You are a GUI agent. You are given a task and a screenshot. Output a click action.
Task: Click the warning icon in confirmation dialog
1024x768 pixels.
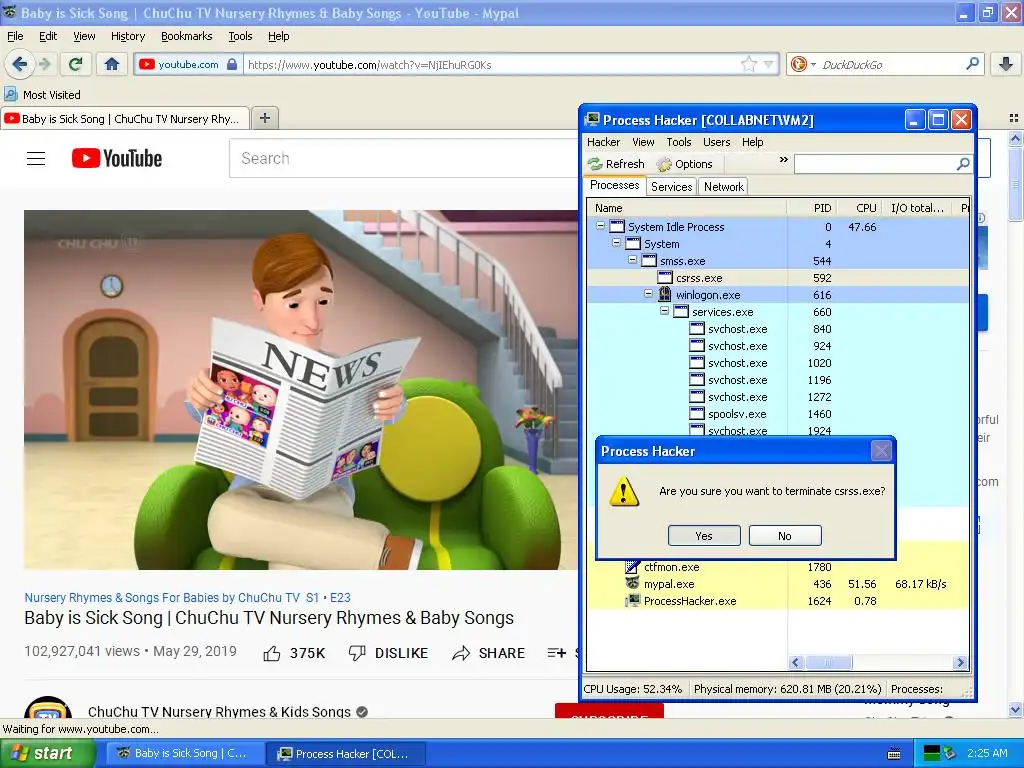[624, 491]
